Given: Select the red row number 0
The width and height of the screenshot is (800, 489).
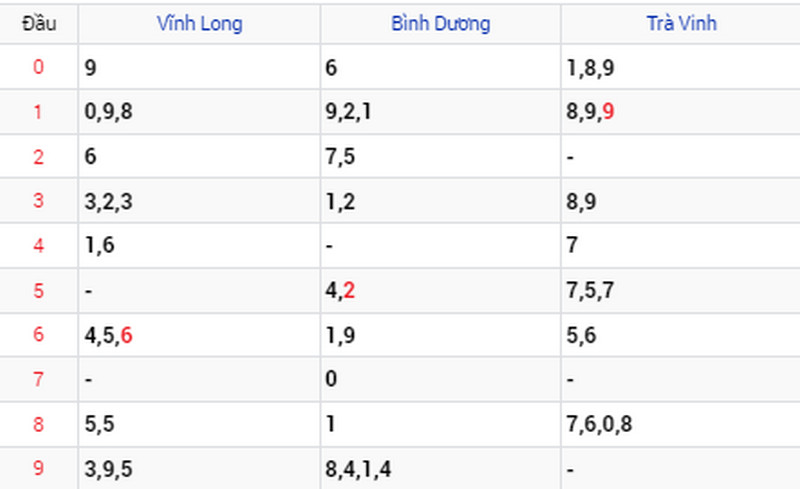Looking at the screenshot, I should click(38, 67).
